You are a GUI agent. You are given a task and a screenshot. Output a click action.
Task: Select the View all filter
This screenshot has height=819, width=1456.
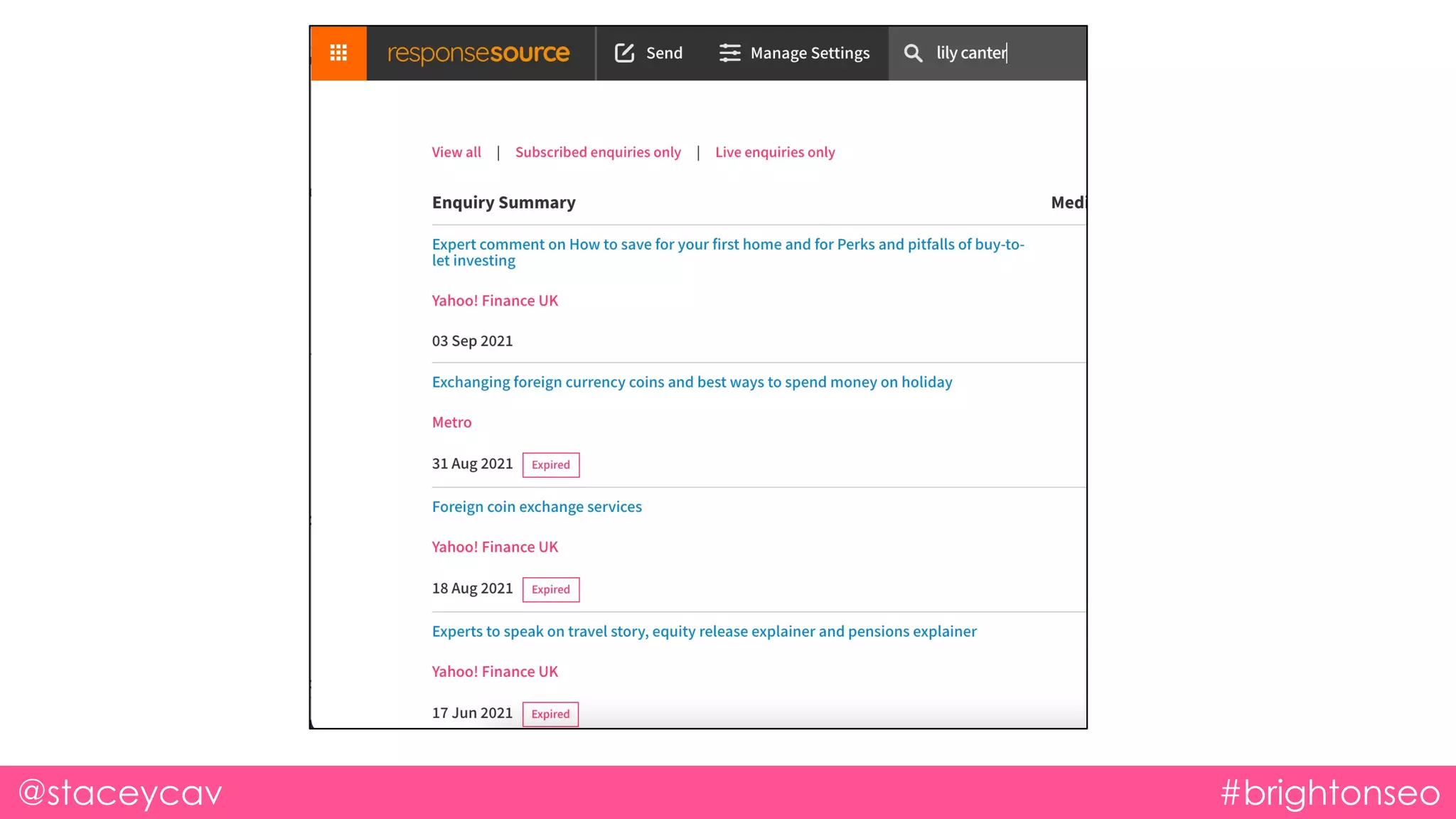pos(456,152)
